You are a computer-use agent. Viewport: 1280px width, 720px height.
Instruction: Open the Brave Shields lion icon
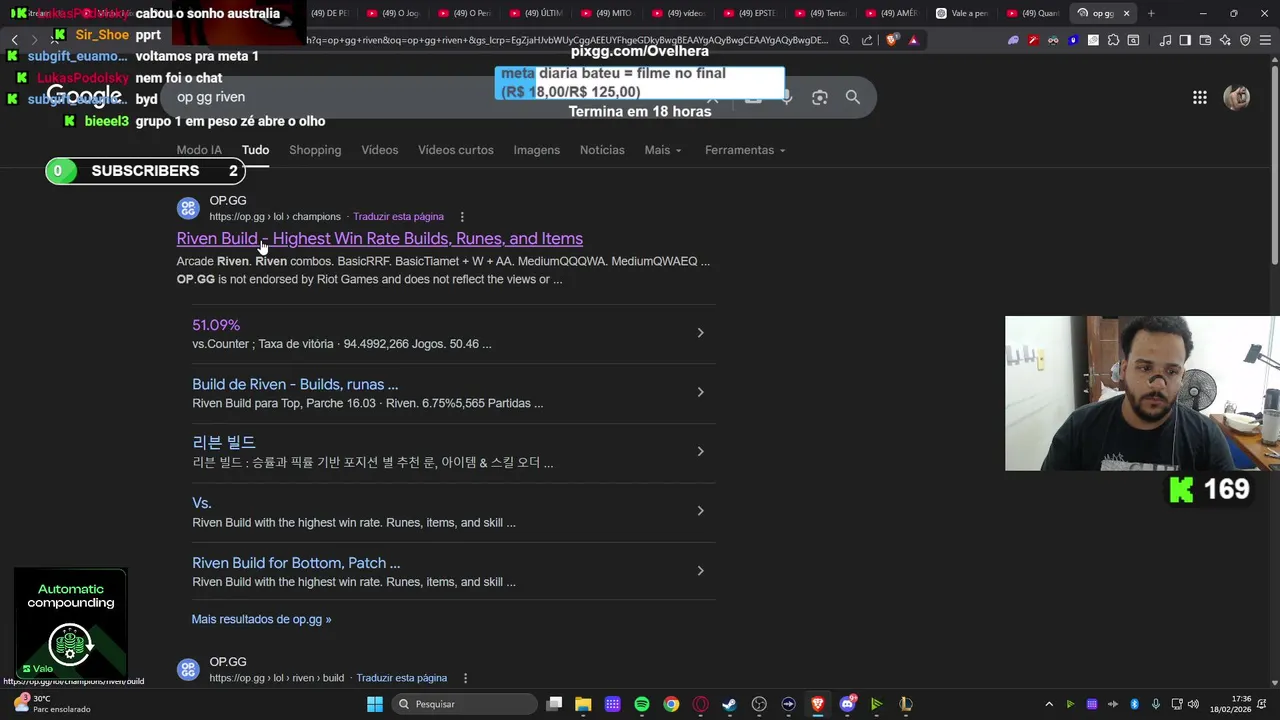point(892,40)
